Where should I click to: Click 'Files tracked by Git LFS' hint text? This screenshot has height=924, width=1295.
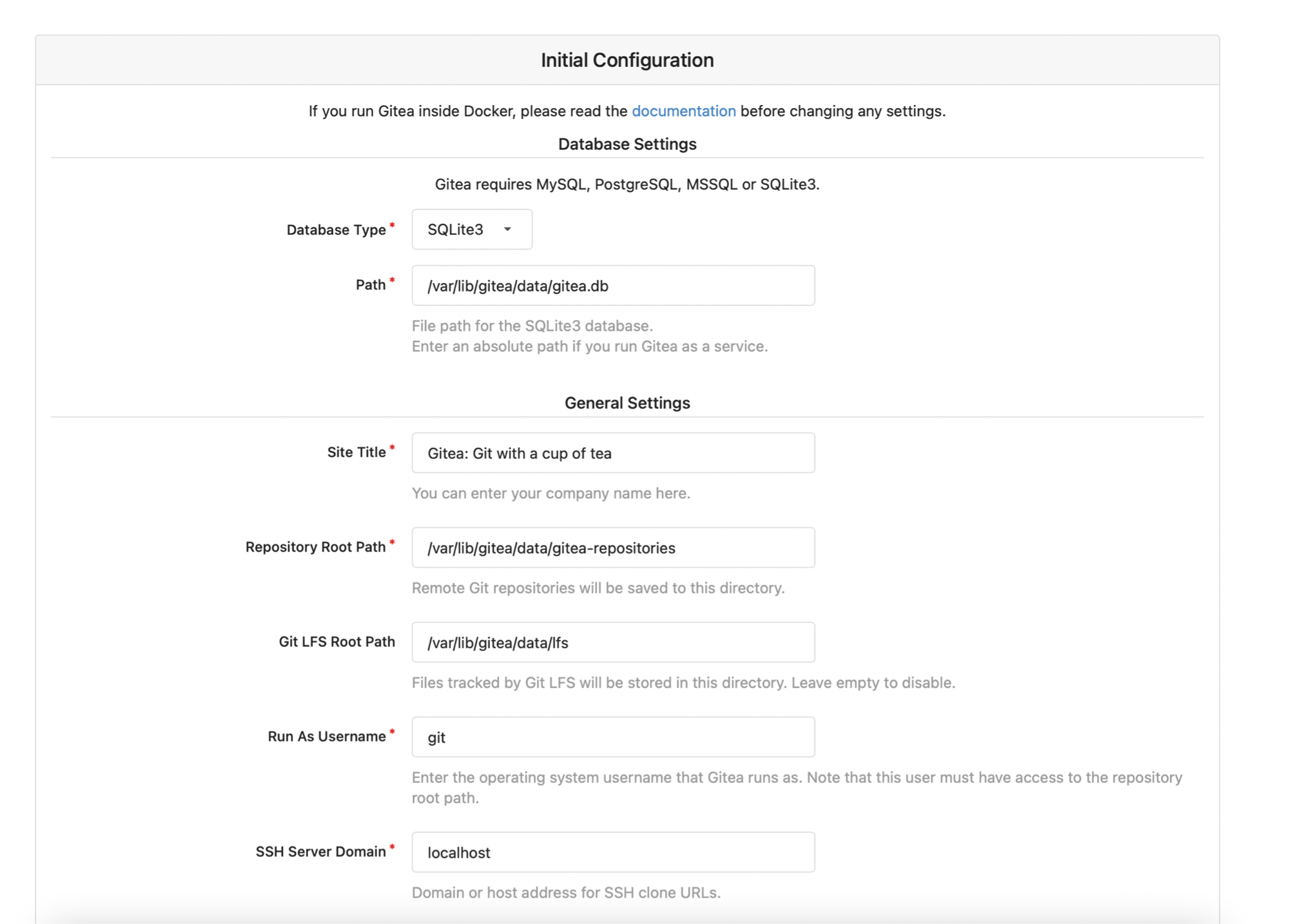tap(684, 683)
